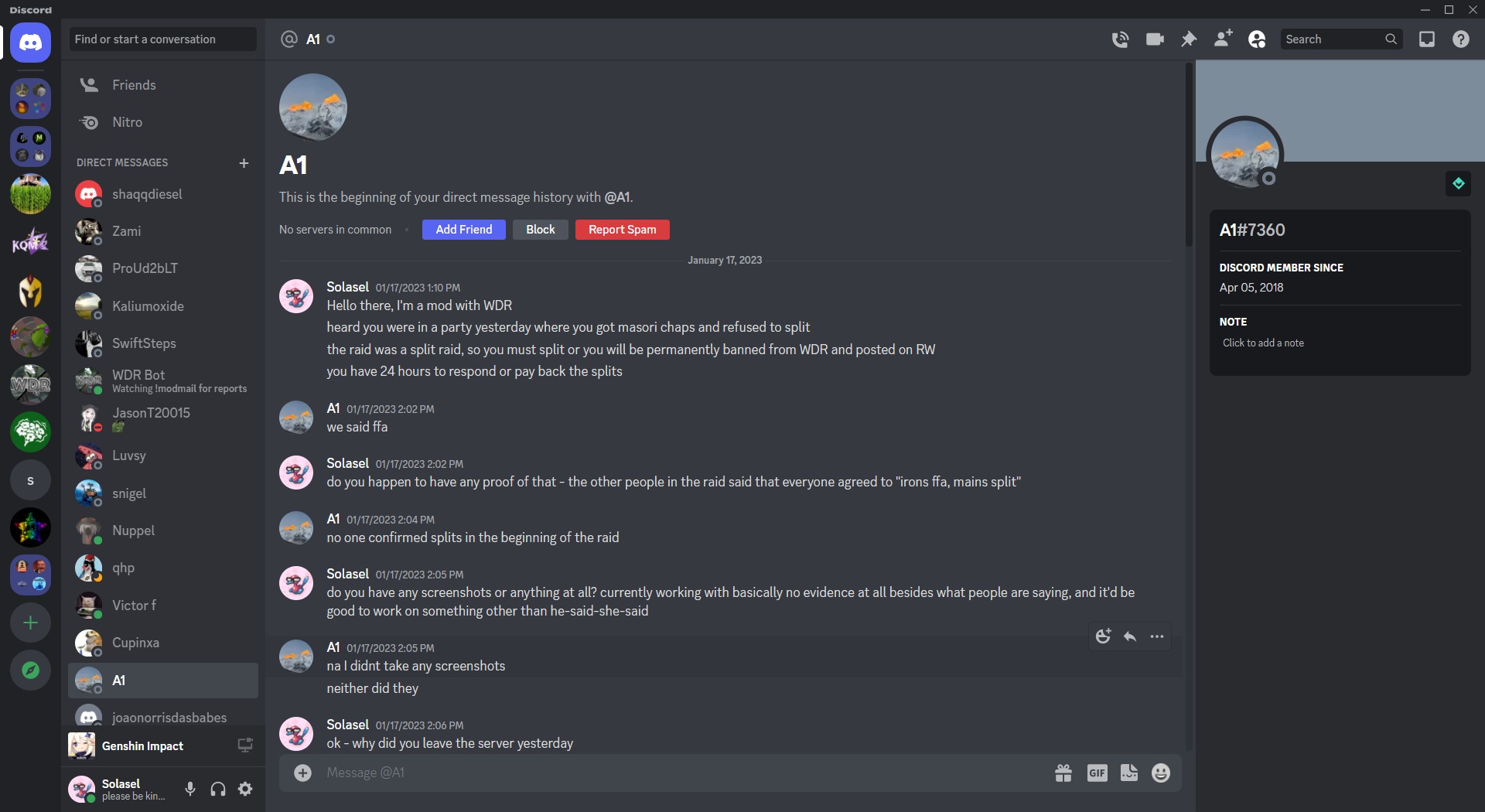The image size is (1485, 812).
Task: Open the sticker picker
Action: point(1129,773)
